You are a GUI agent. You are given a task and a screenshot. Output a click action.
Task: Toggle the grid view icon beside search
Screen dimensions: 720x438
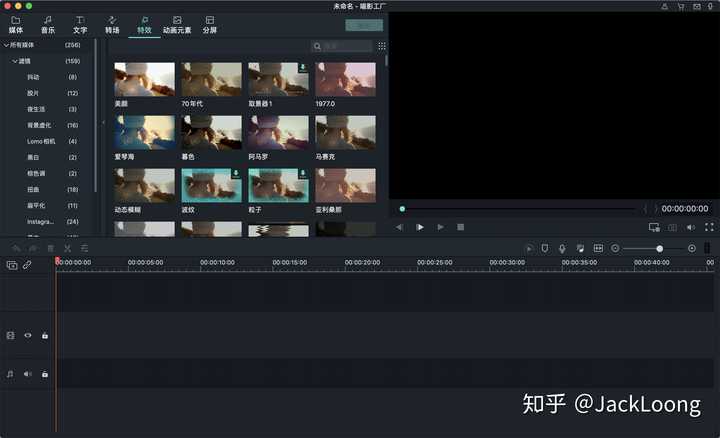(382, 46)
